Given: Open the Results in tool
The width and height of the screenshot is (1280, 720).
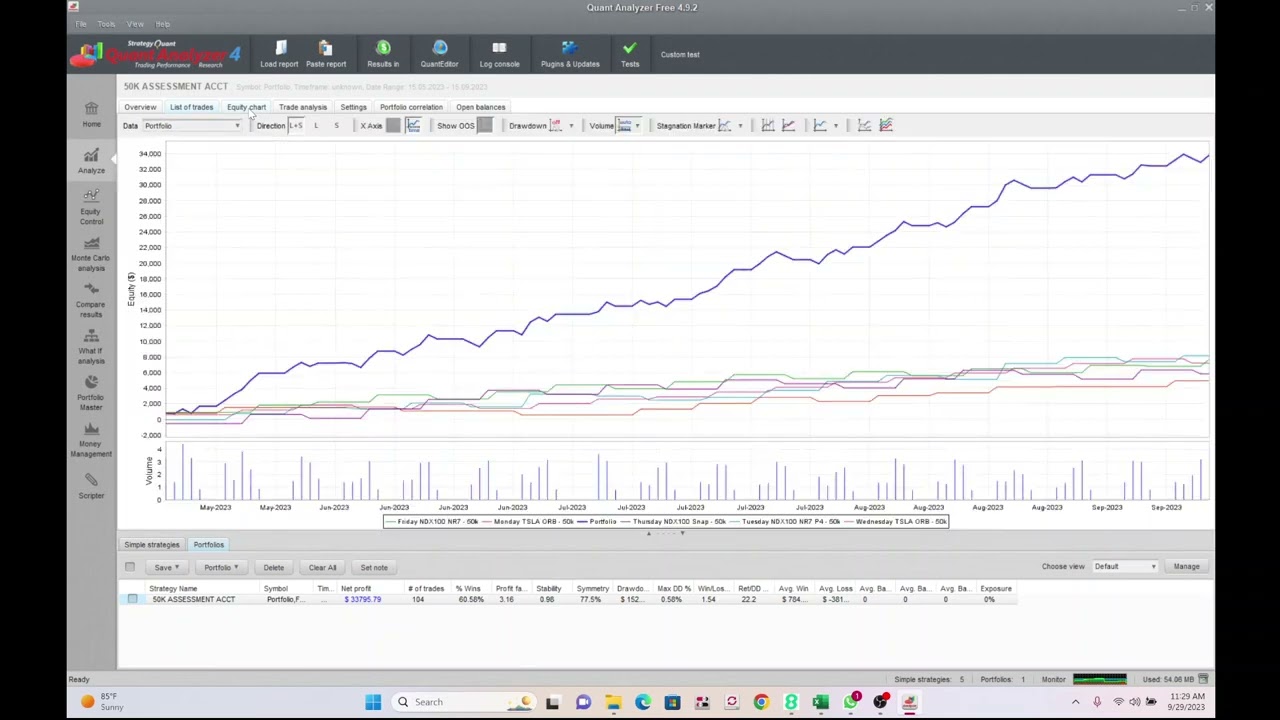Looking at the screenshot, I should 383,55.
